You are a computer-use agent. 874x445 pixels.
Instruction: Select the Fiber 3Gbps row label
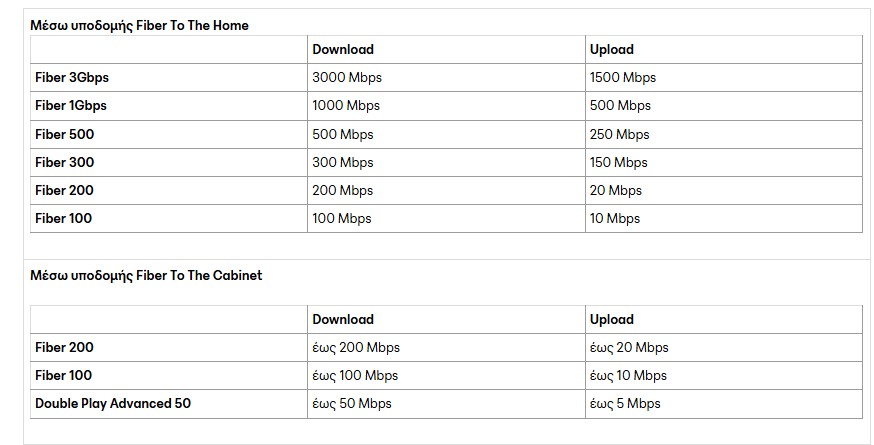pos(72,78)
